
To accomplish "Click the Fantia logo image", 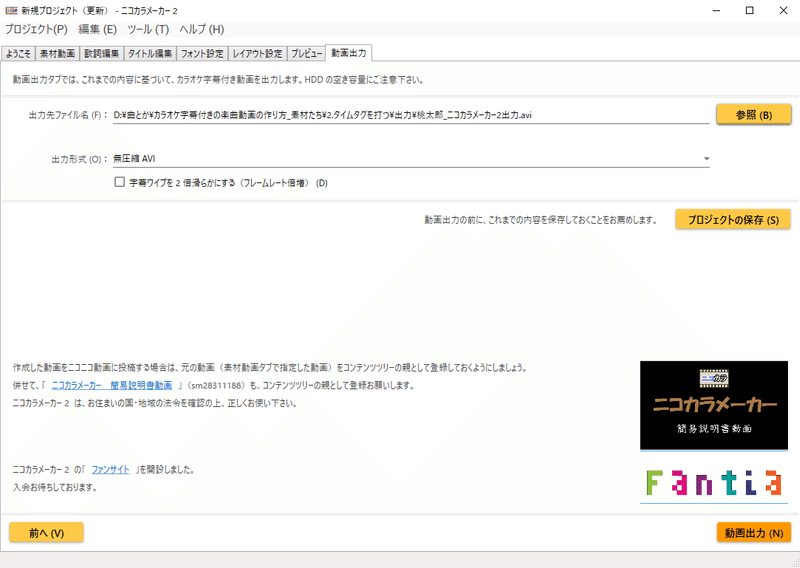I will [x=714, y=483].
